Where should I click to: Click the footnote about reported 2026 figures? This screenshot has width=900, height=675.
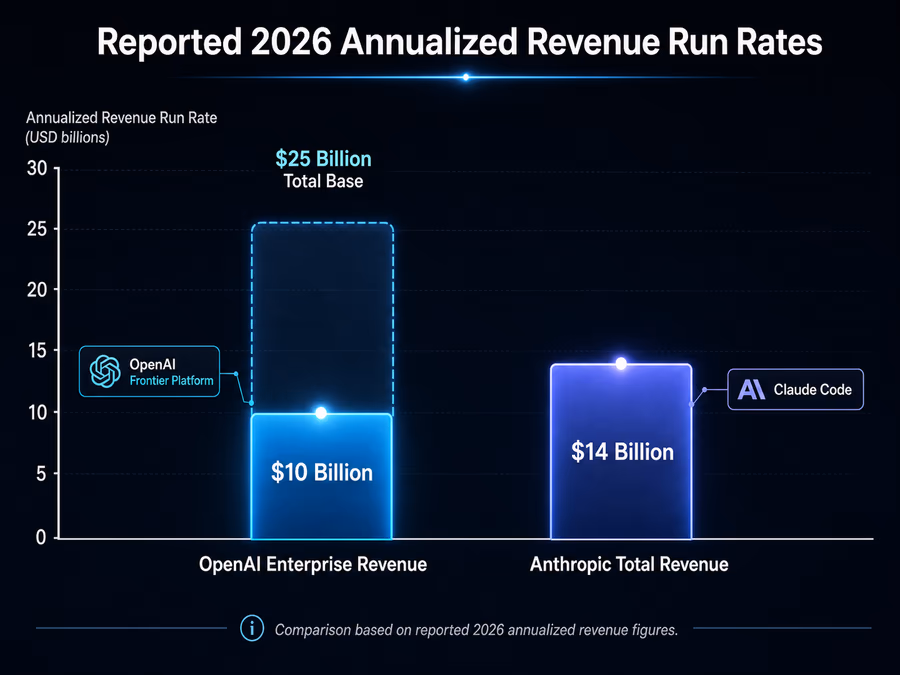tap(476, 630)
